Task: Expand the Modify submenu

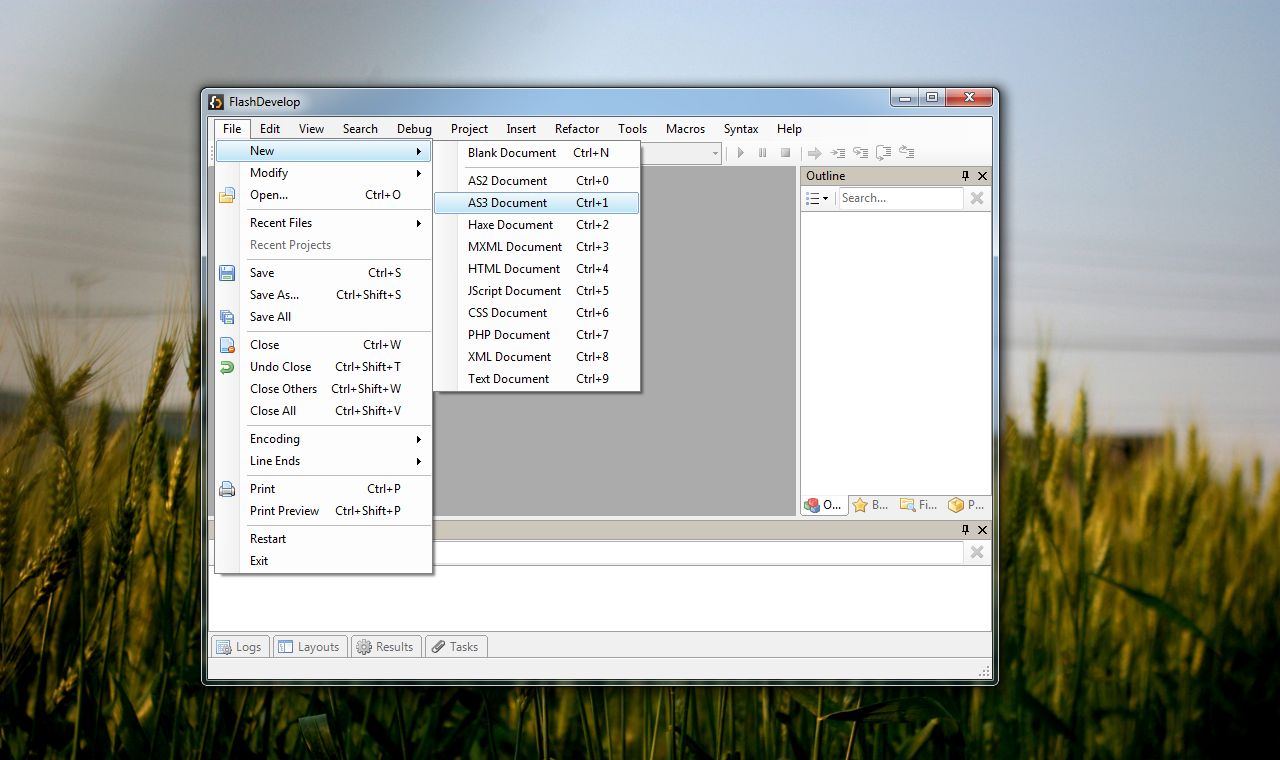Action: click(324, 173)
